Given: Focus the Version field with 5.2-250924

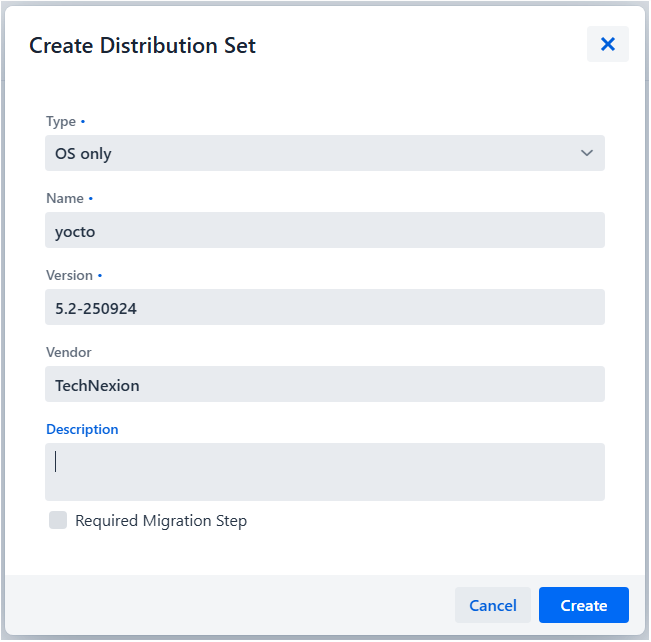Looking at the screenshot, I should pos(324,308).
